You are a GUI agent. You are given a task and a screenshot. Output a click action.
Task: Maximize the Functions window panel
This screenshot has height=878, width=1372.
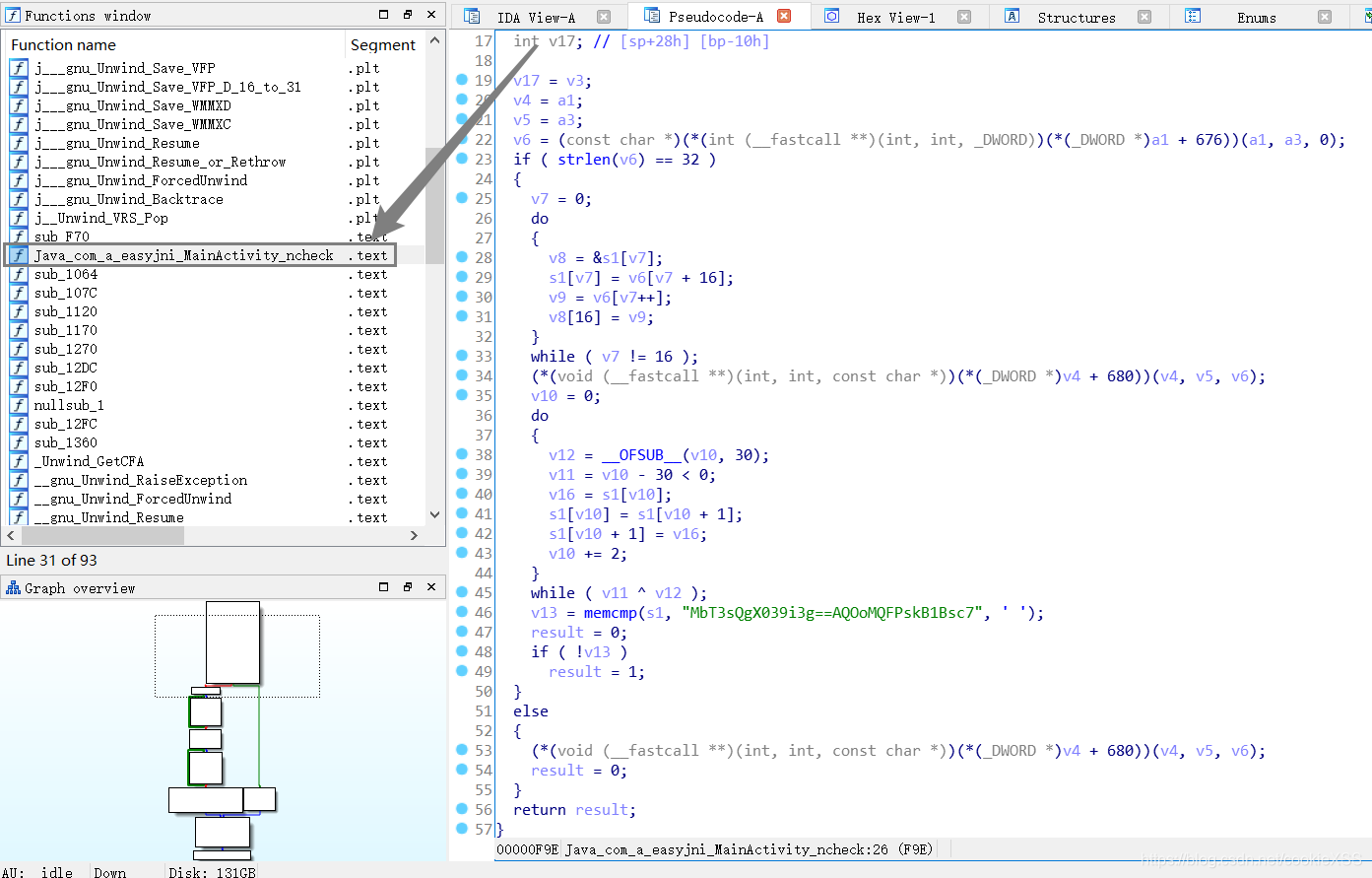pos(384,15)
